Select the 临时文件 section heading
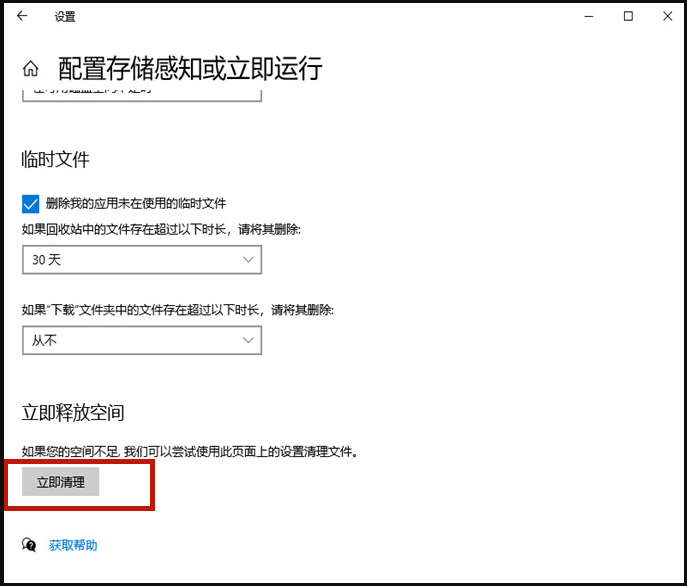 point(56,159)
